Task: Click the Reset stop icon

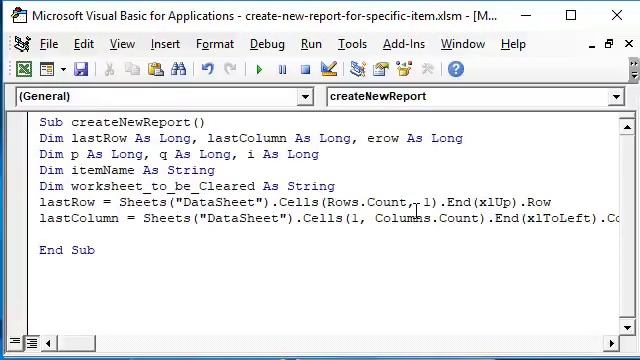Action: click(305, 69)
